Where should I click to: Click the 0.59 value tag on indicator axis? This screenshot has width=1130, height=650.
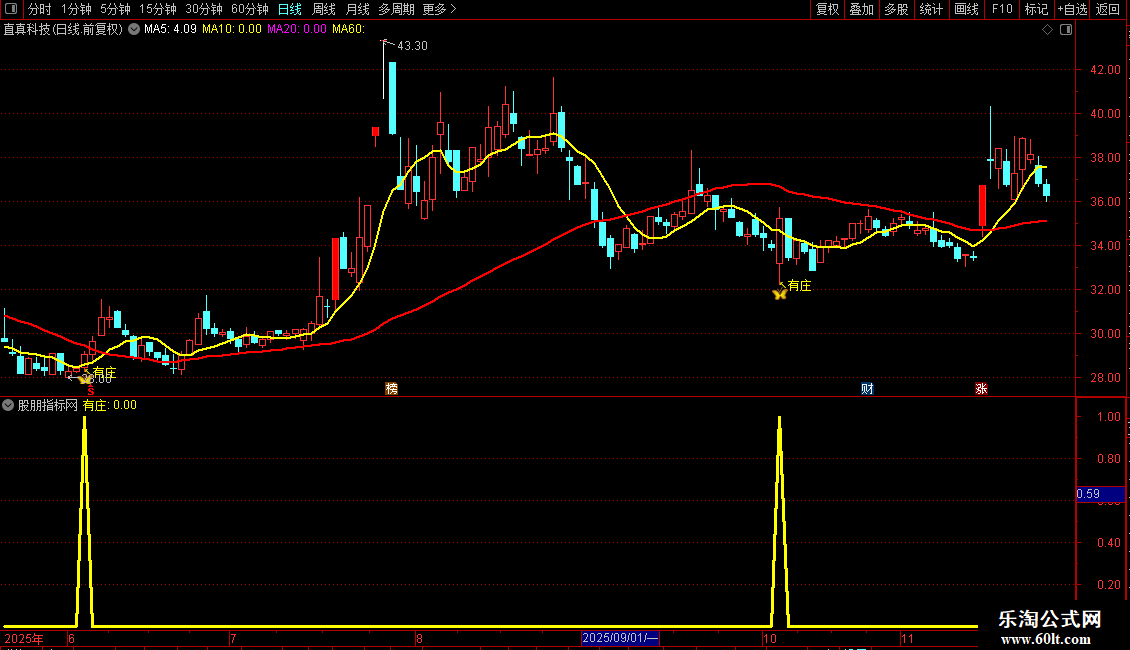point(1100,494)
